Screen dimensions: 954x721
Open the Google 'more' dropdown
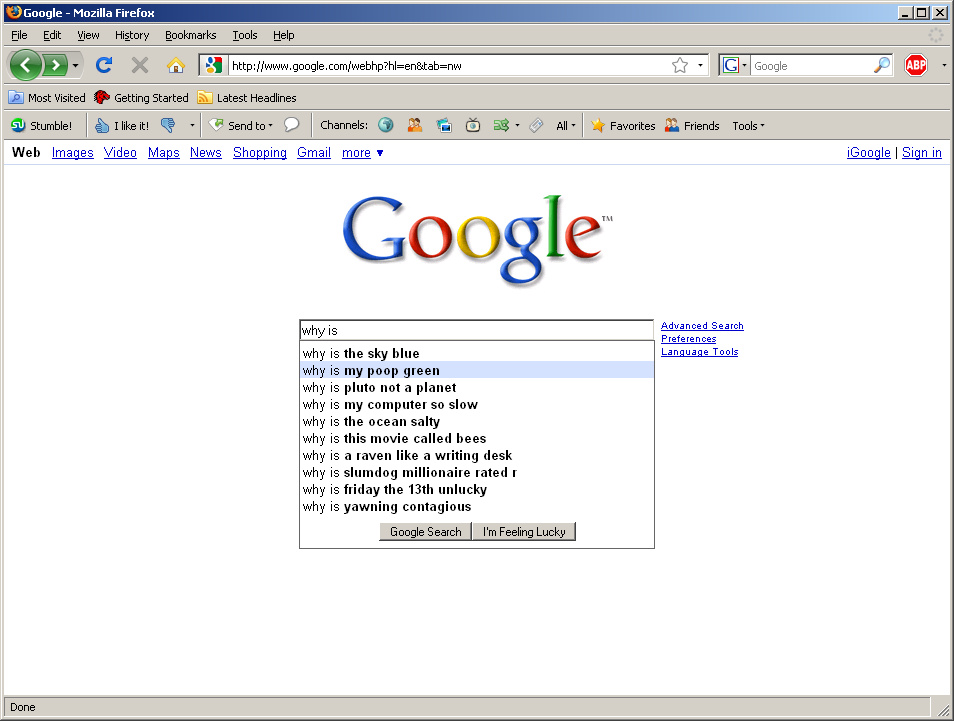363,153
